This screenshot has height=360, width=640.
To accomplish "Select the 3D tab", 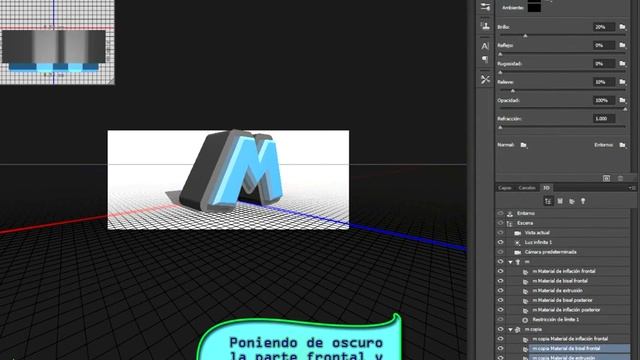I will 547,188.
